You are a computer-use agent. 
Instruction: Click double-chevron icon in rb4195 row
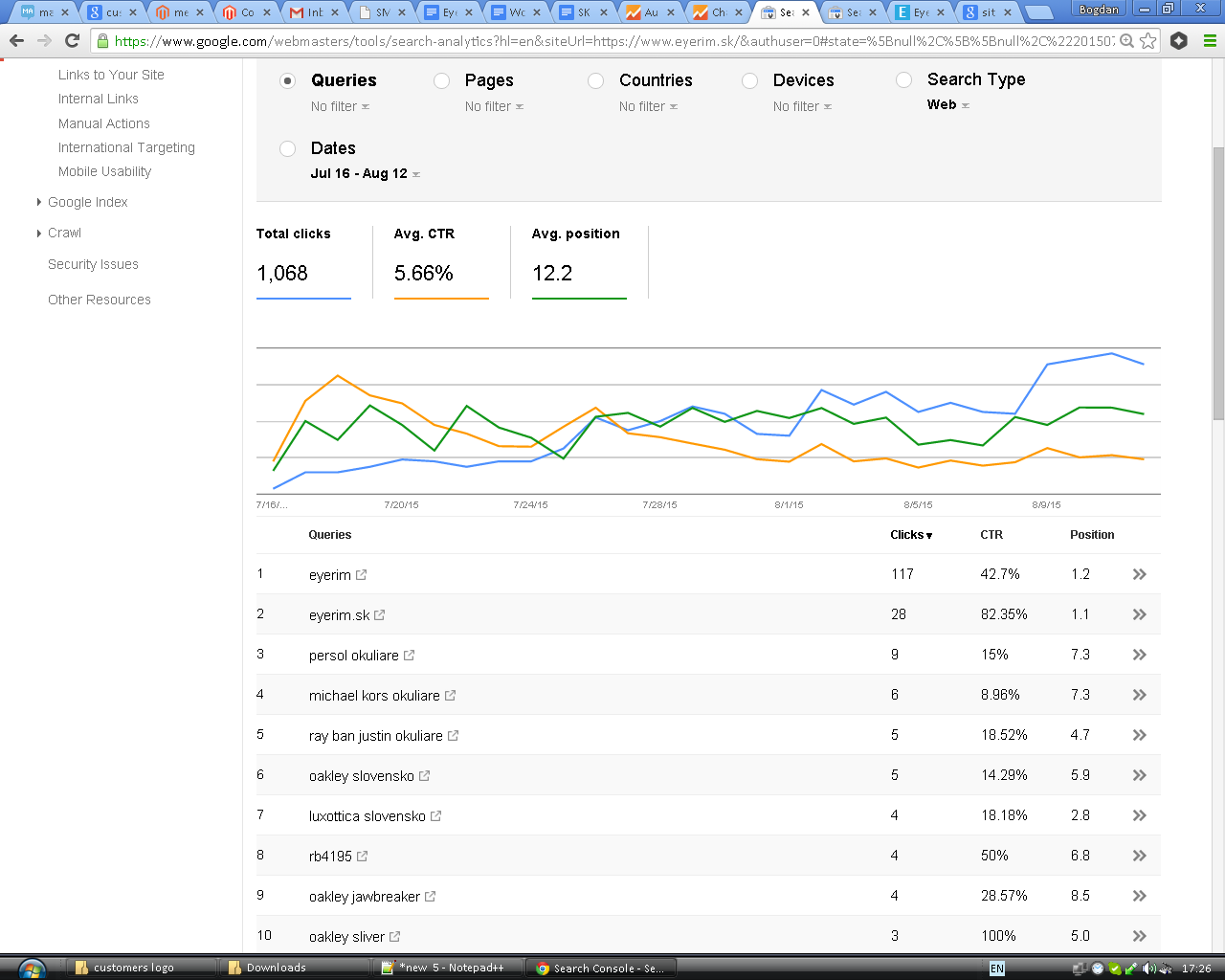(x=1139, y=856)
